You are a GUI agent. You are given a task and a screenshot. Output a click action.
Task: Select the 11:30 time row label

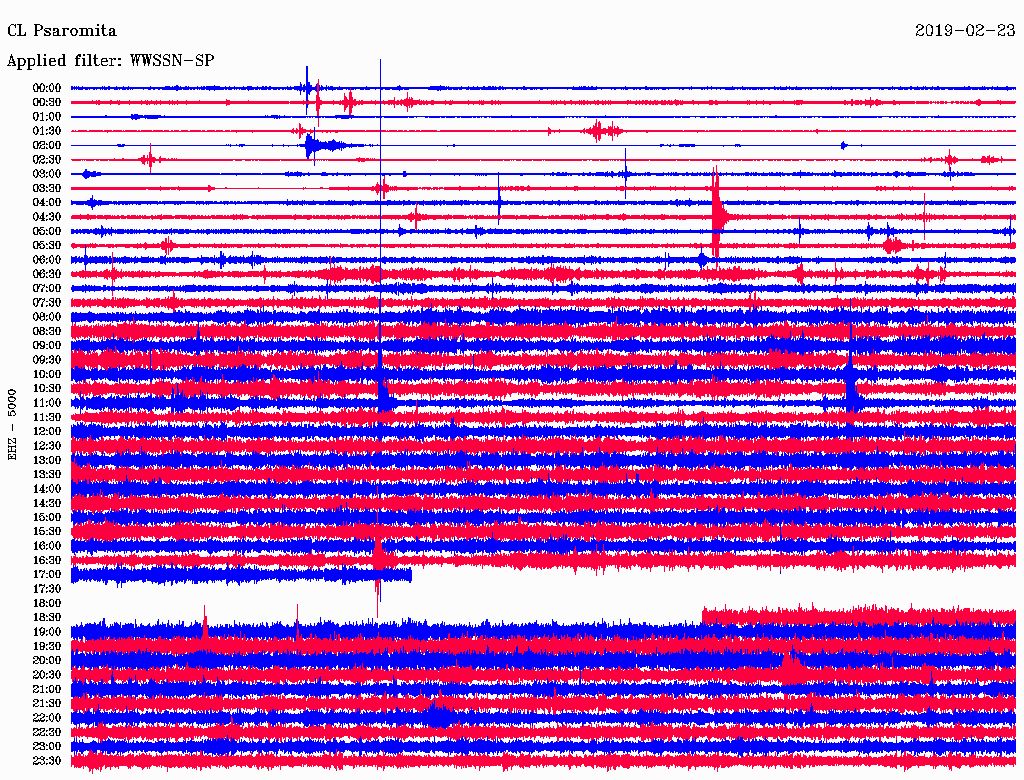click(47, 417)
